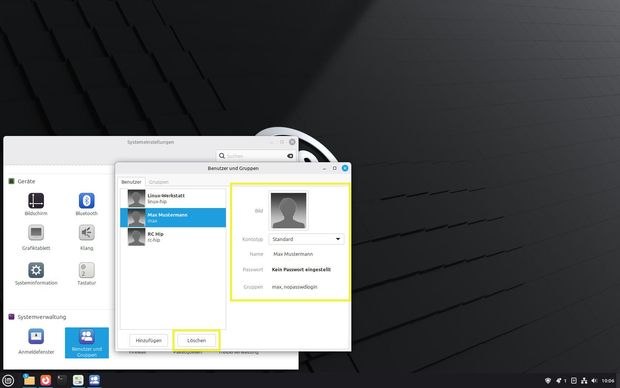Open the volume control tray icon
The height and width of the screenshot is (388, 620).
coord(594,380)
